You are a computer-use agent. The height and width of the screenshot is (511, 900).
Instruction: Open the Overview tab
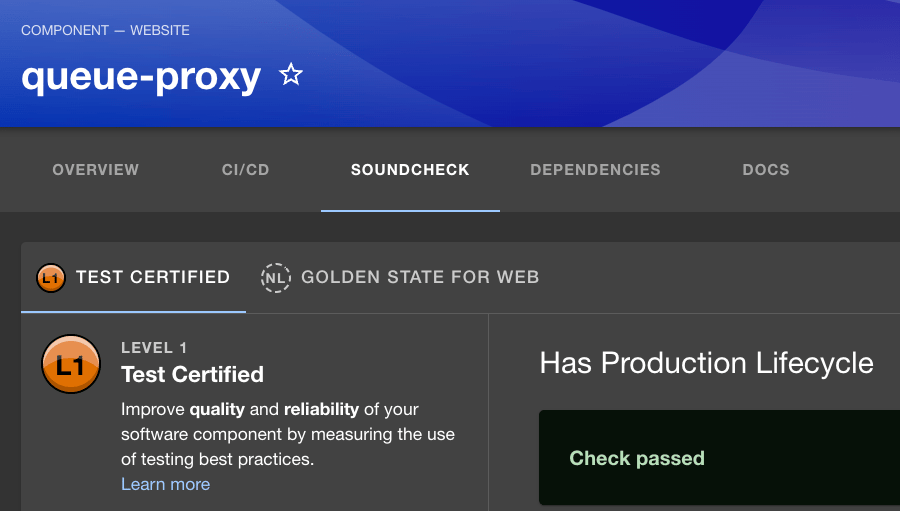pos(96,170)
